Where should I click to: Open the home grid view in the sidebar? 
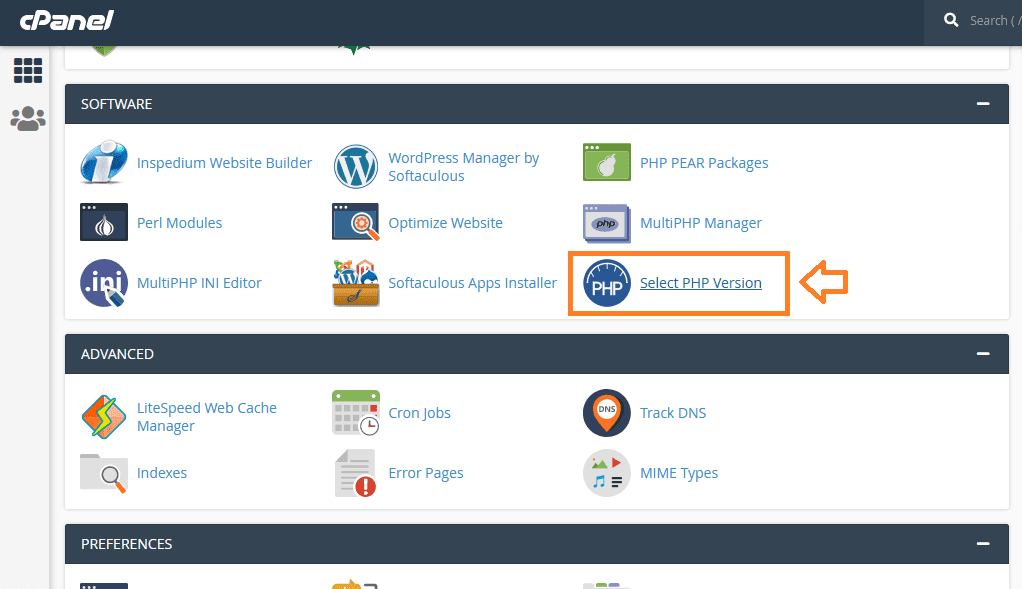(x=28, y=70)
